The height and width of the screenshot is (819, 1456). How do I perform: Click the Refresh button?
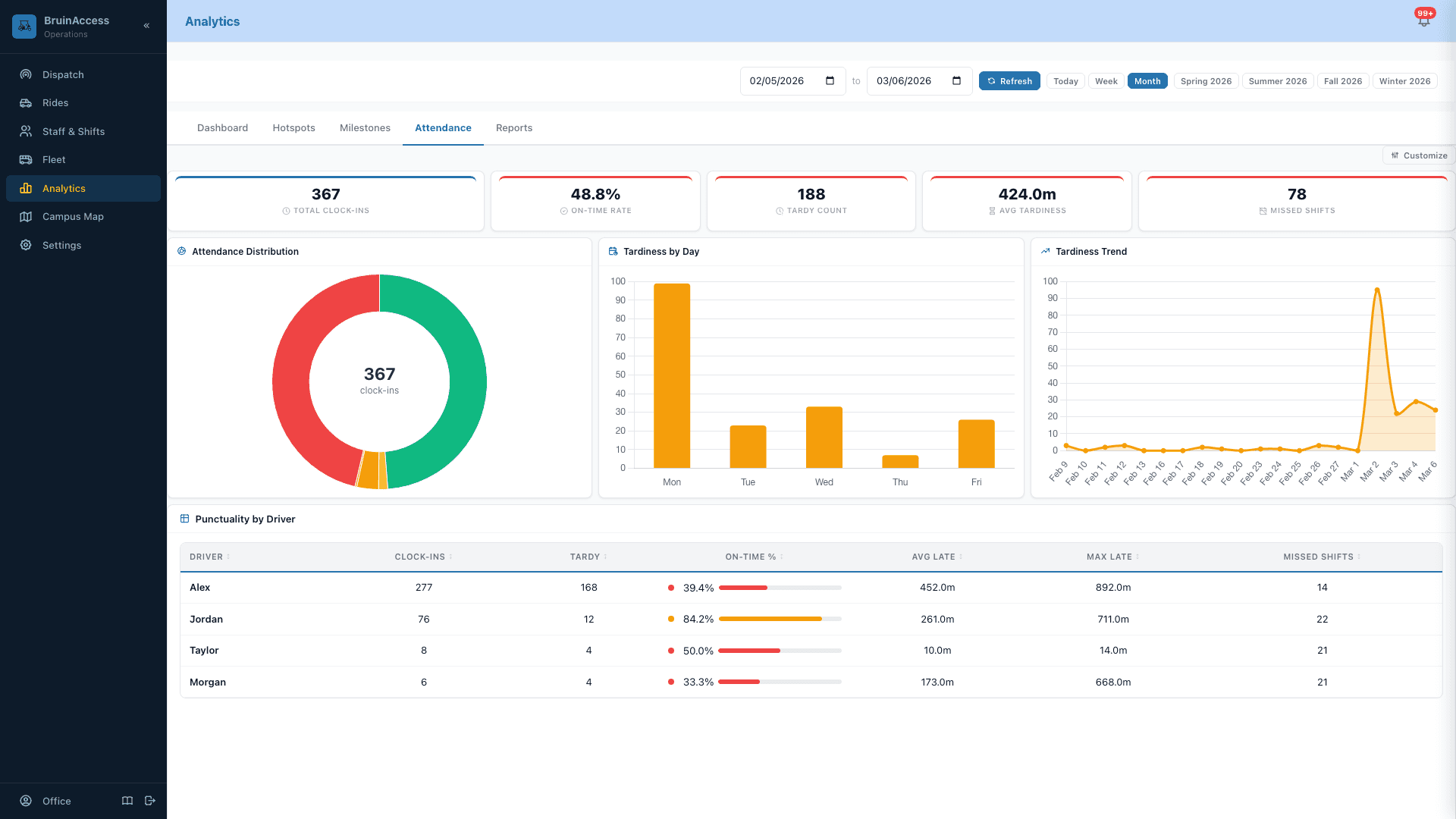[x=1009, y=80]
